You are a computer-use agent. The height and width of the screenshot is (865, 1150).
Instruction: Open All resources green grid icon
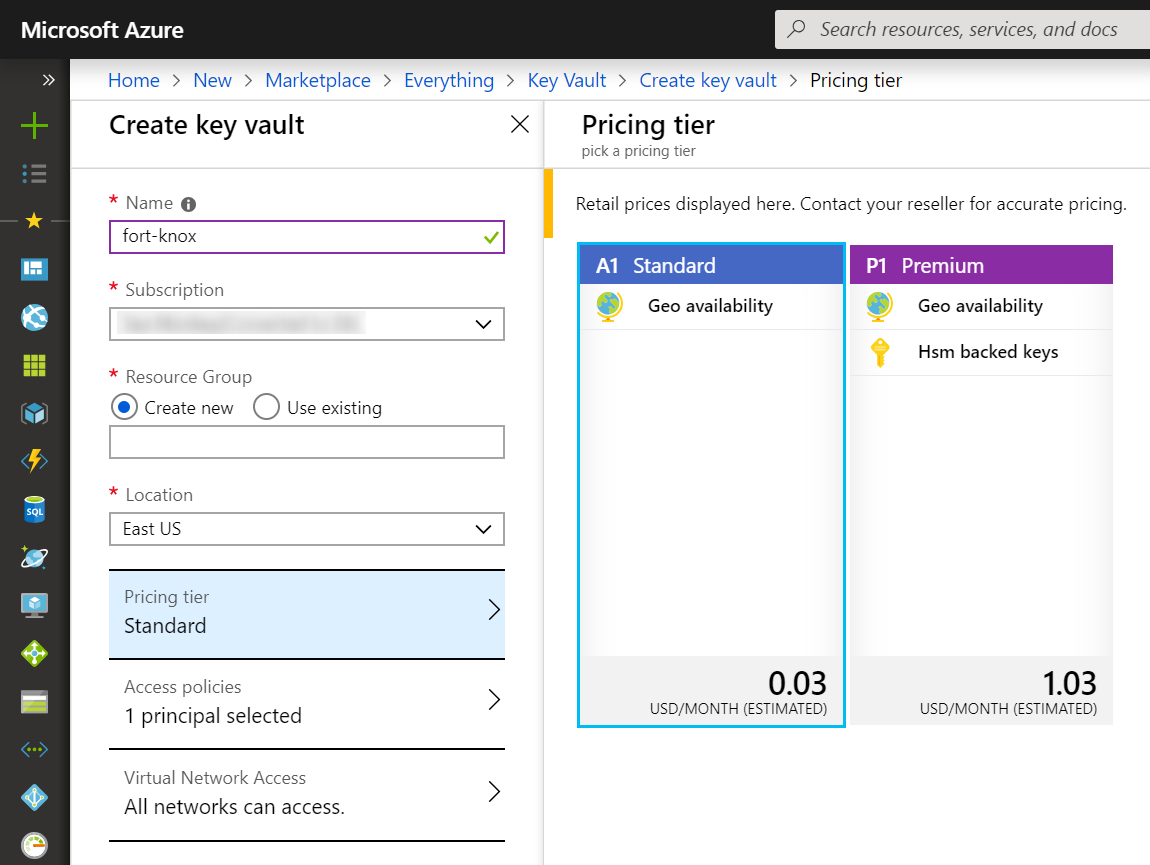35,365
